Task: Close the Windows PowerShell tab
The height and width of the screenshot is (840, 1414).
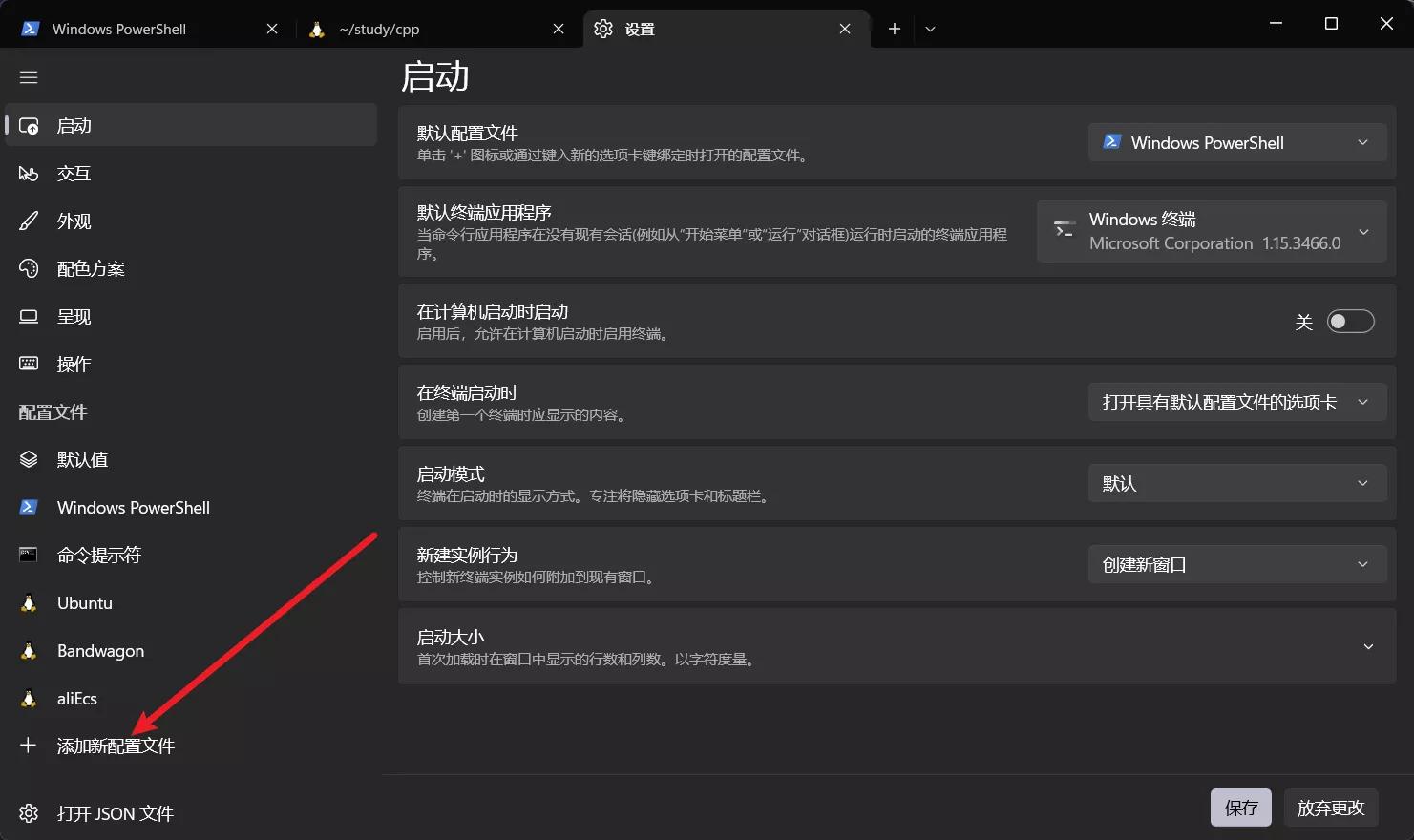Action: pos(272,29)
